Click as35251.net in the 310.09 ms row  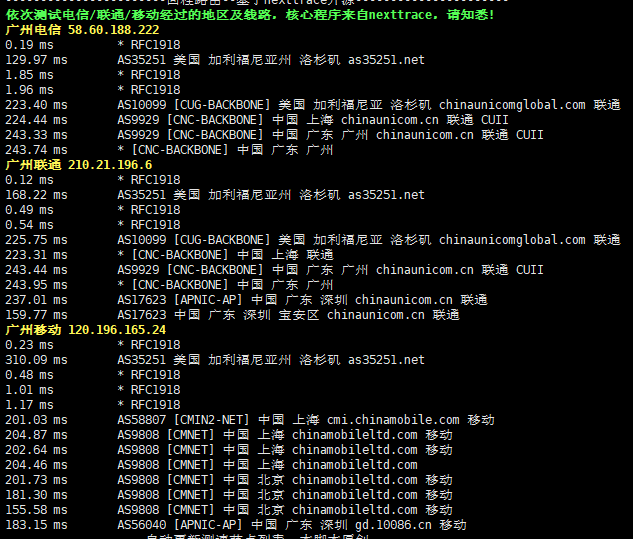[x=386, y=360]
